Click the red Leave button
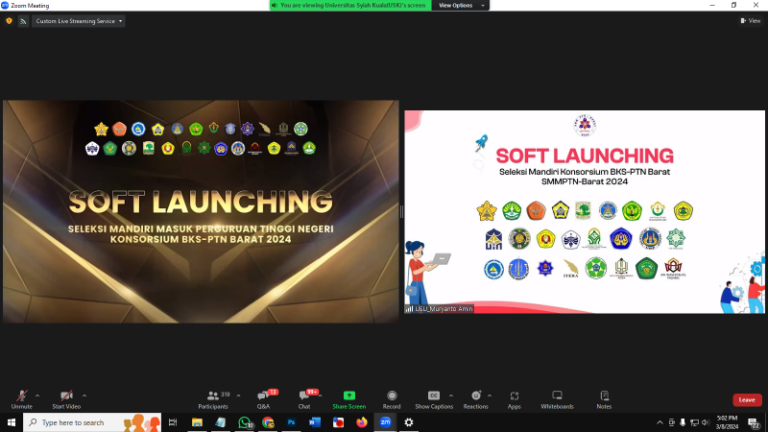 747,400
